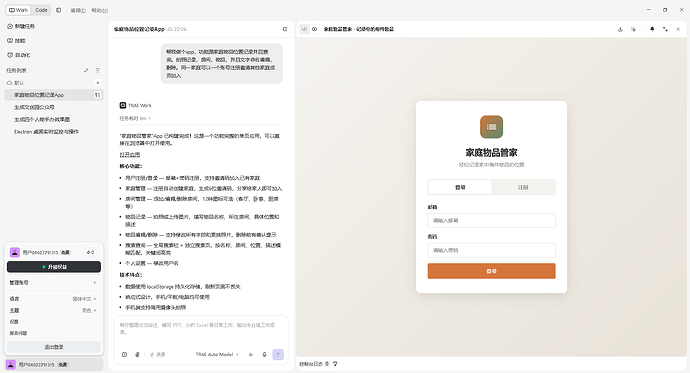Click the TRAE Work logo icon
Image resolution: width=690 pixels, height=373 pixels.
[123, 105]
